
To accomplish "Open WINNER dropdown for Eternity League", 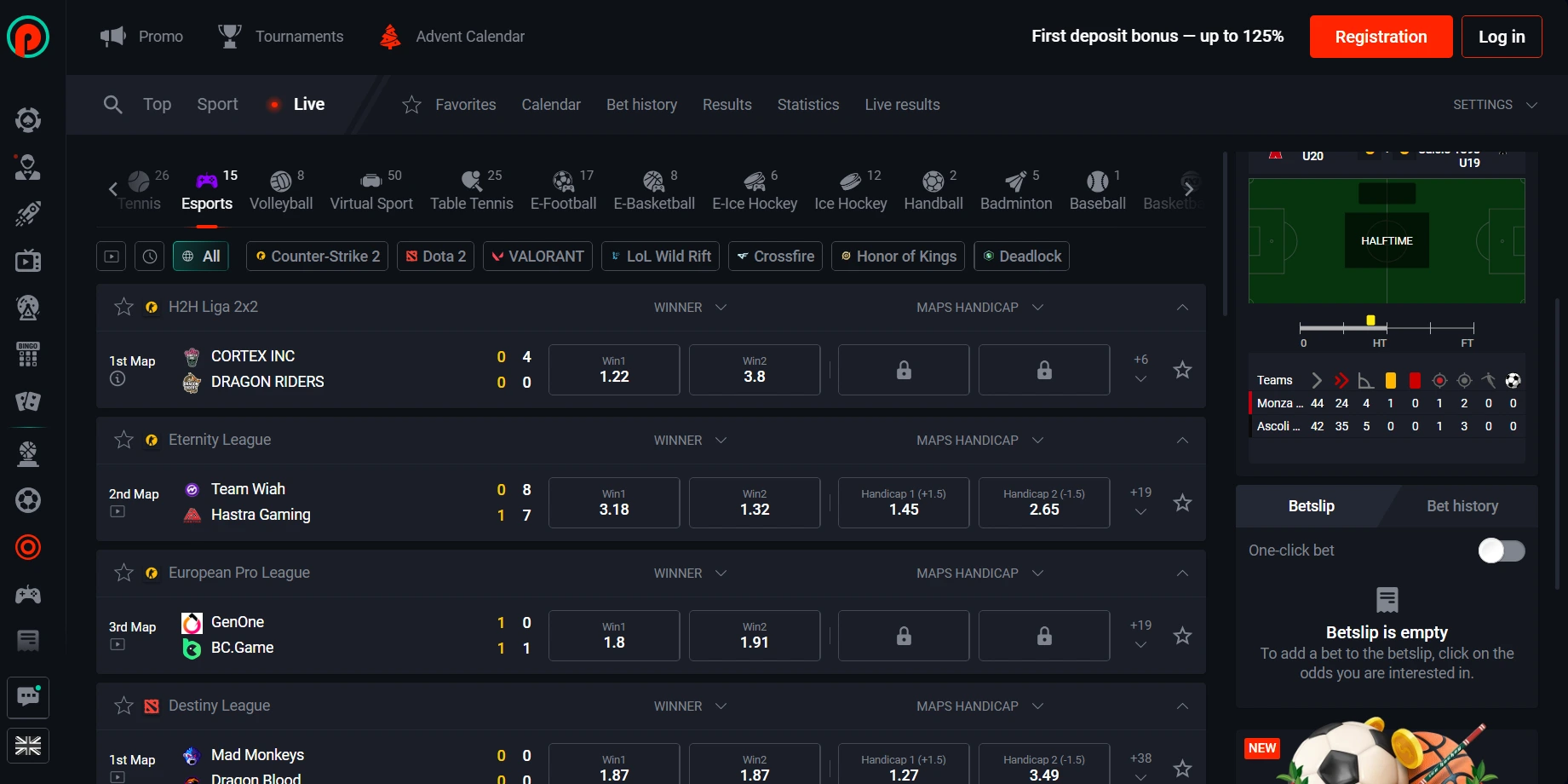I will click(690, 441).
